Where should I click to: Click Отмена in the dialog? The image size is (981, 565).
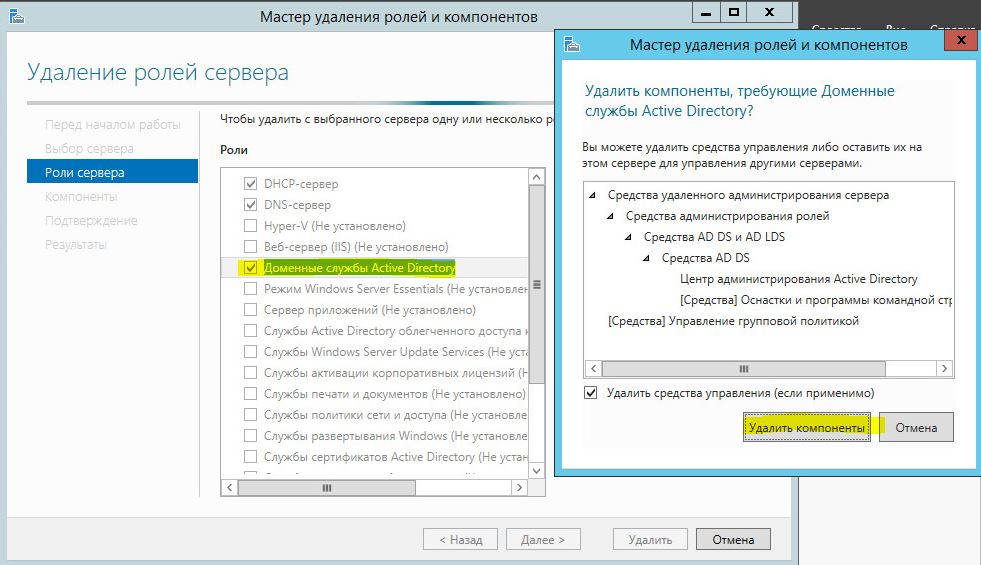click(x=916, y=427)
